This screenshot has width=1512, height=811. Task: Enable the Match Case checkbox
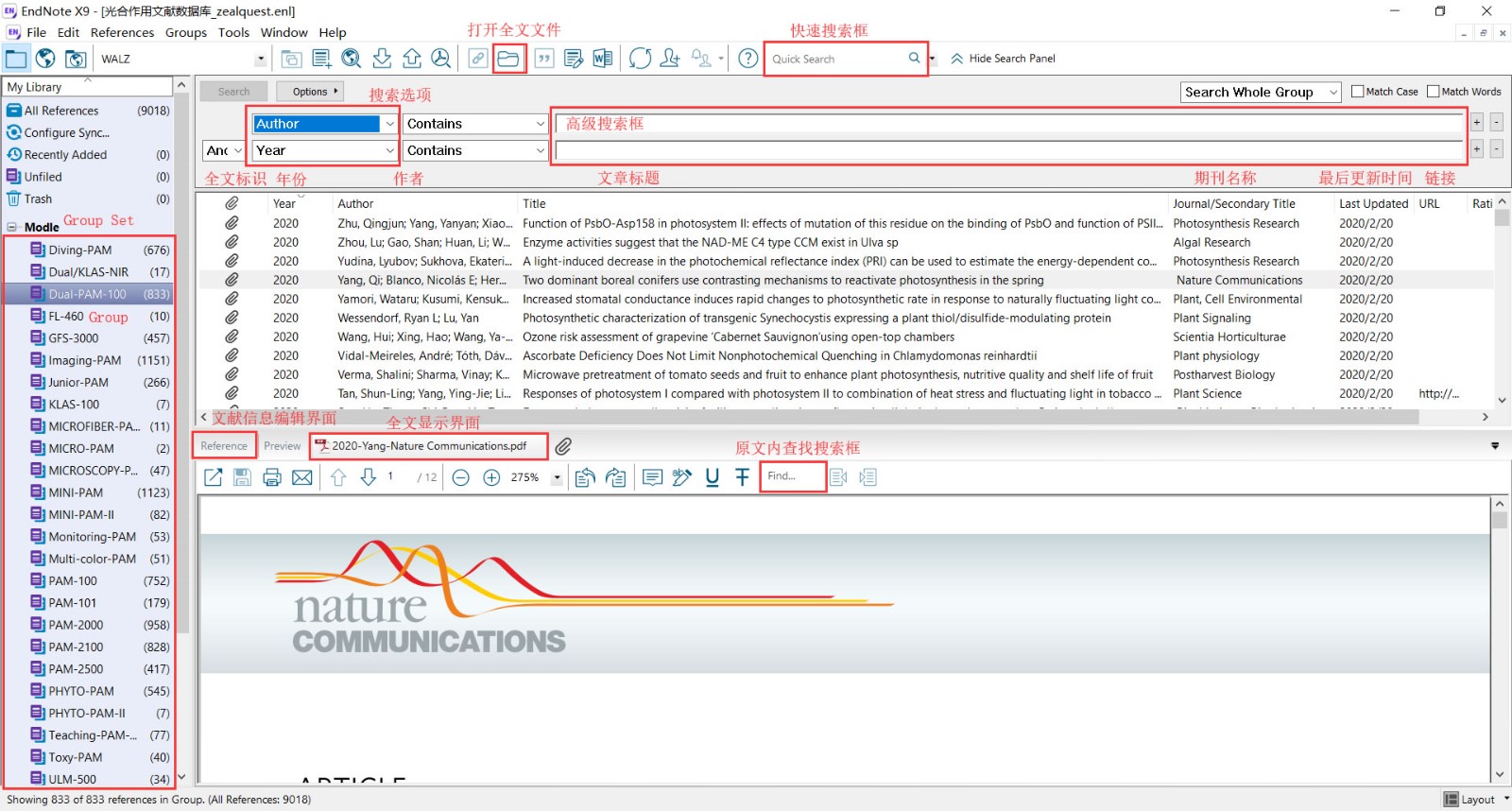pyautogui.click(x=1358, y=92)
